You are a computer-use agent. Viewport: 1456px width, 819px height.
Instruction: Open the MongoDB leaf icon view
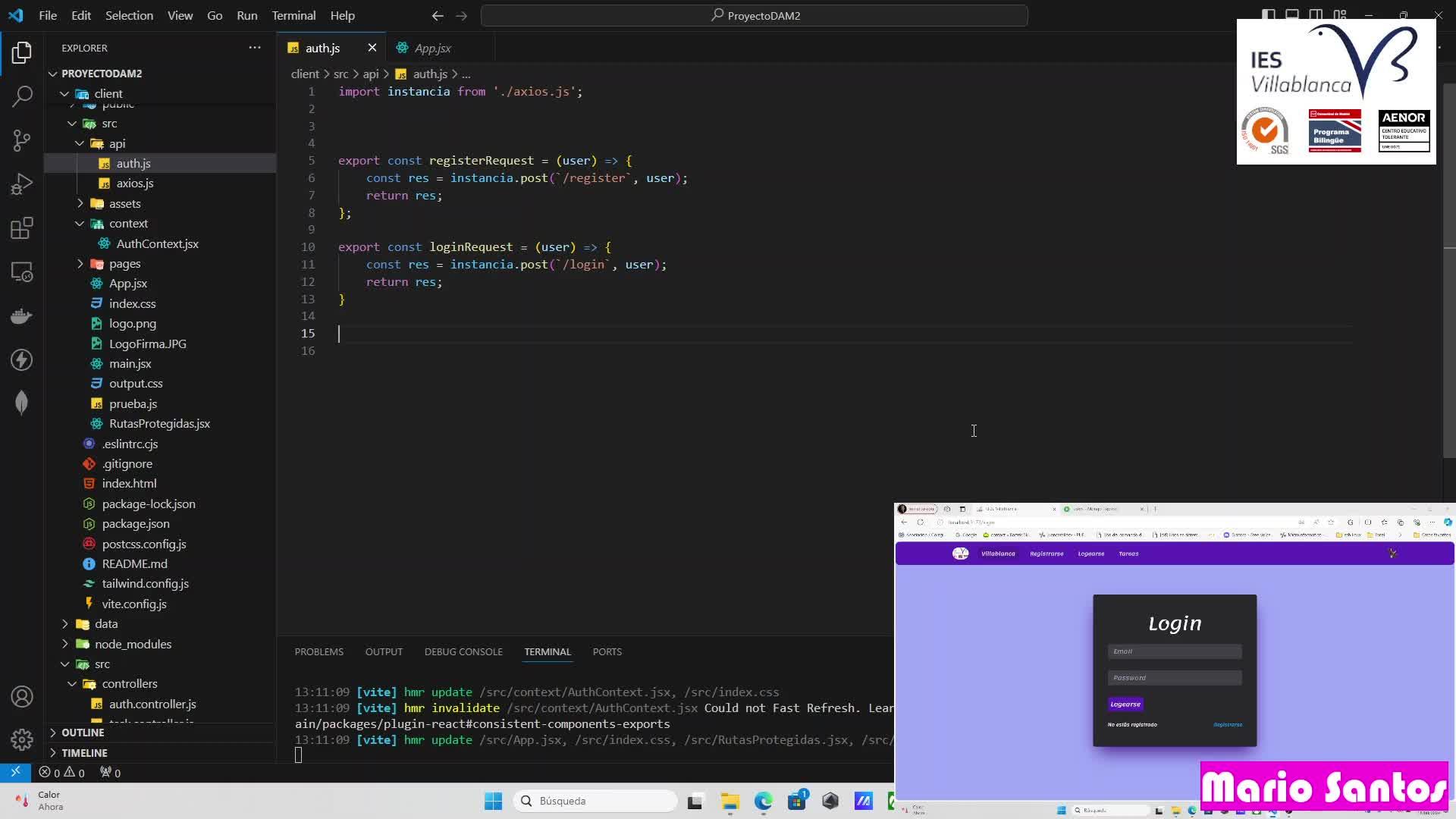tap(22, 403)
